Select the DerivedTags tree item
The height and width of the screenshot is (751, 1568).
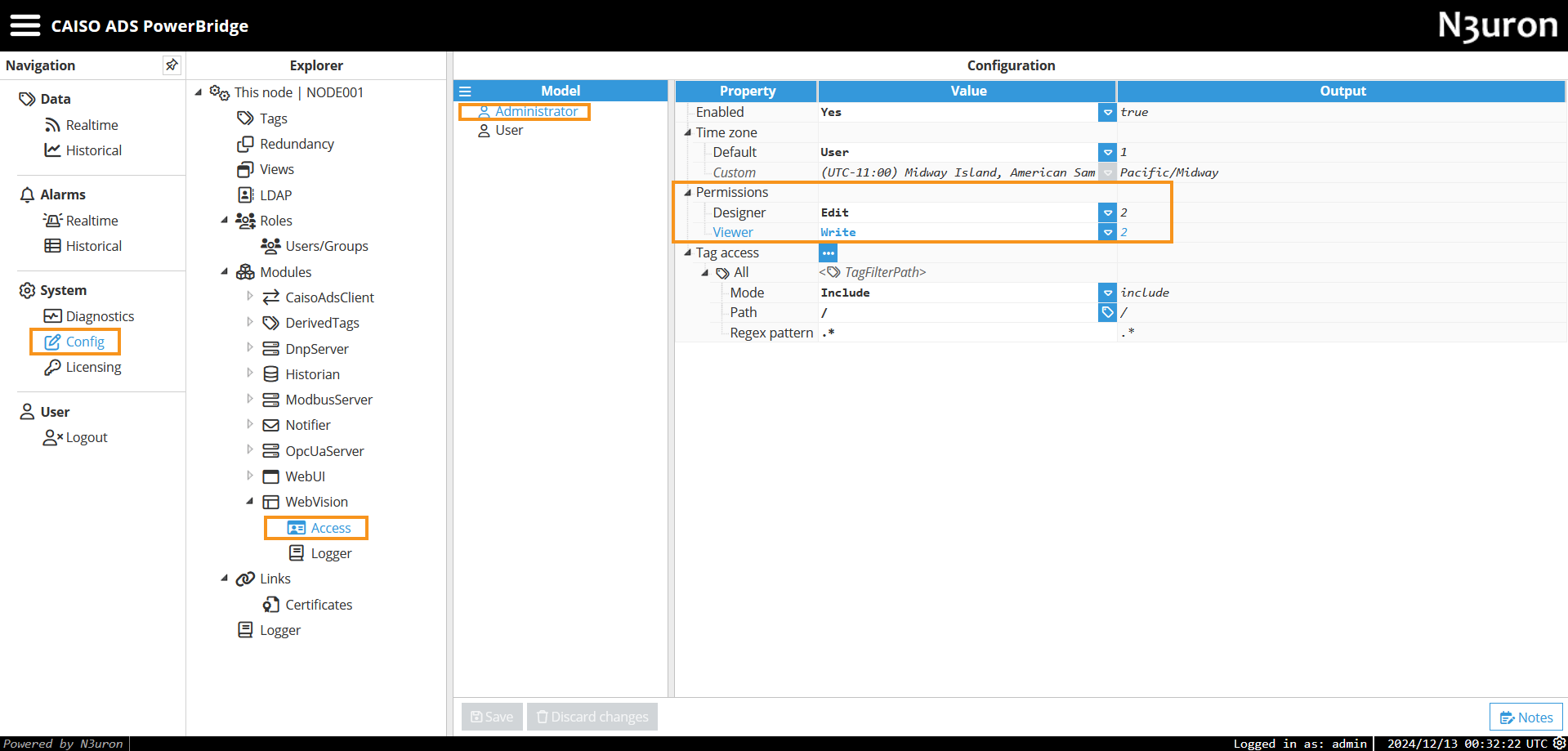click(x=322, y=323)
